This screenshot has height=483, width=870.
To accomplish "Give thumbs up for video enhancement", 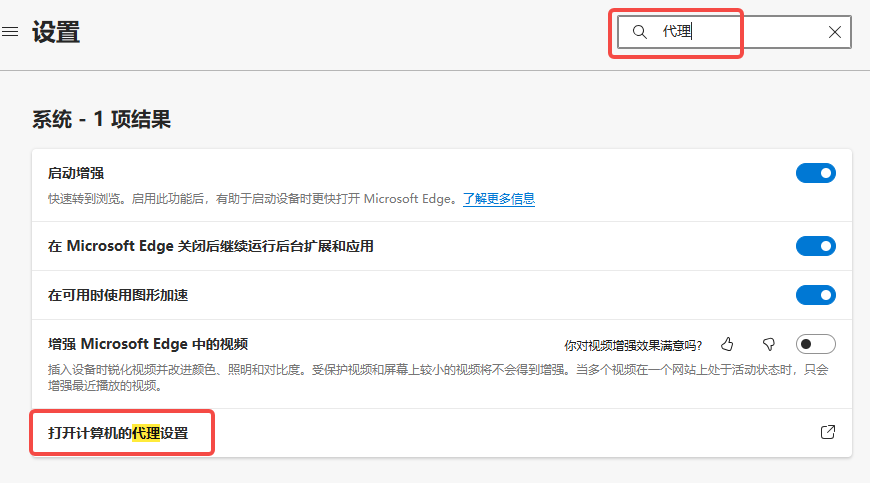I will coord(727,344).
